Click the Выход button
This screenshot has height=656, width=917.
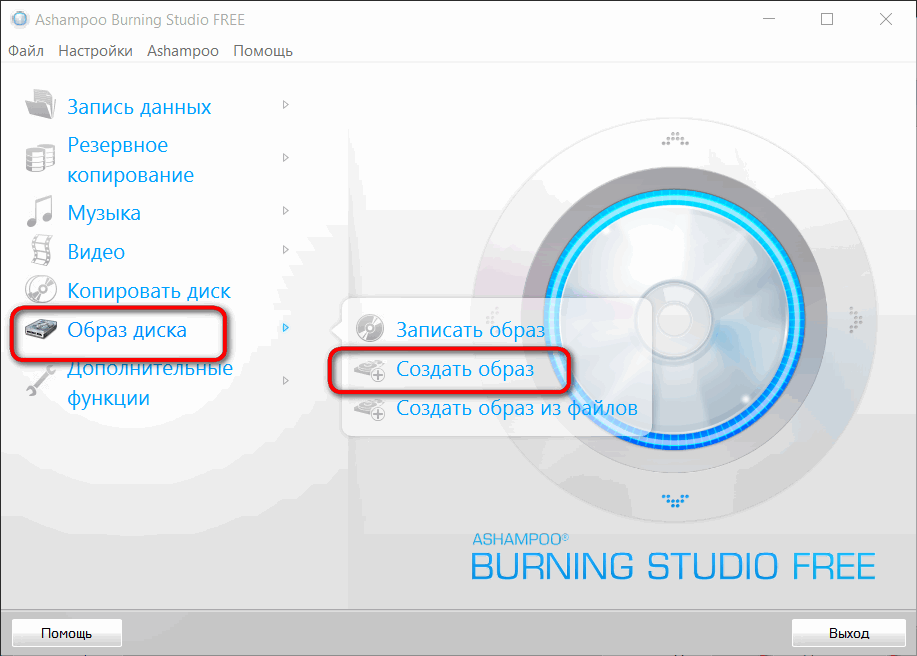coord(849,633)
